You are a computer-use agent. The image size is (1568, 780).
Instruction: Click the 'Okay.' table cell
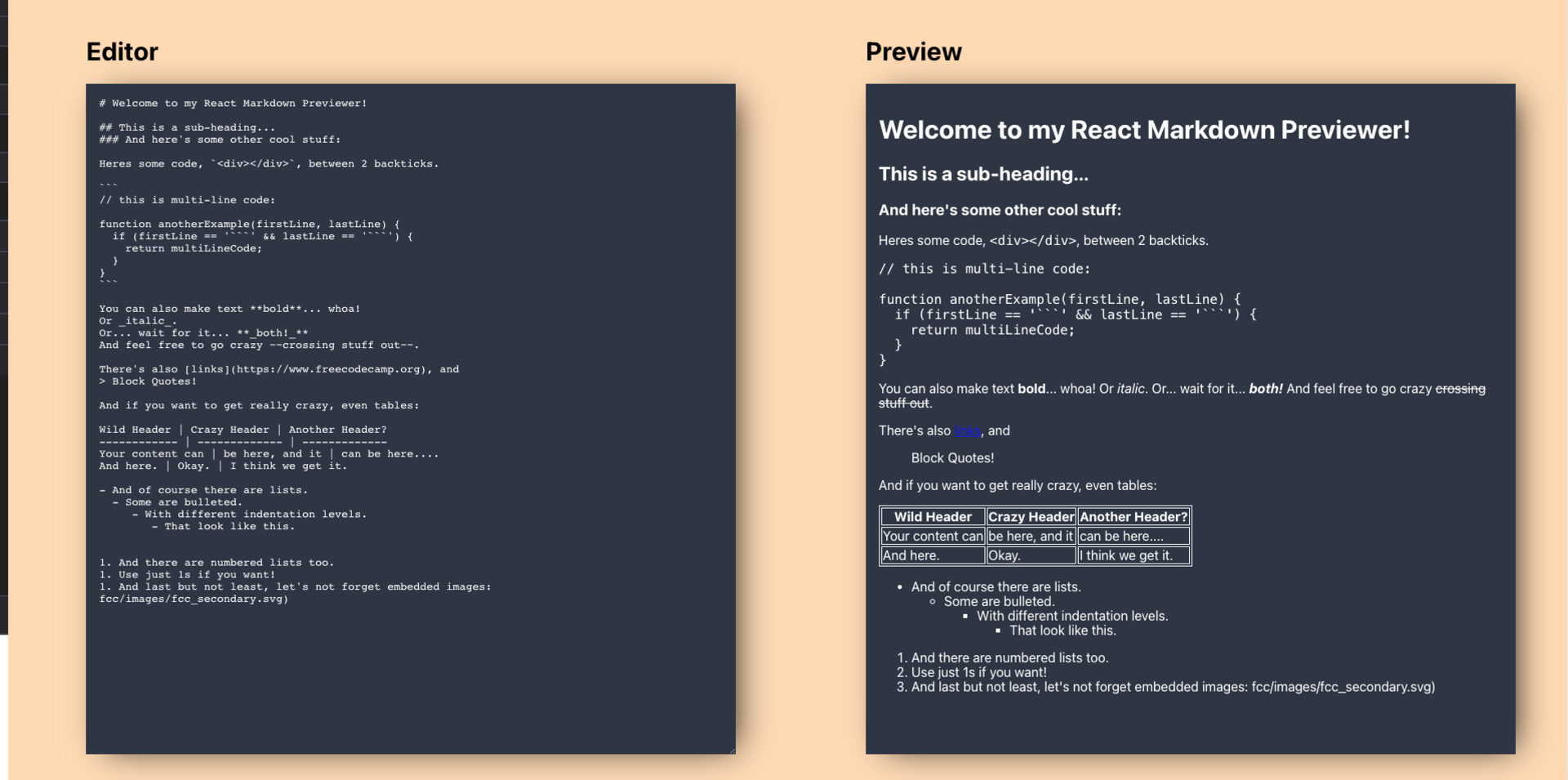click(1031, 555)
